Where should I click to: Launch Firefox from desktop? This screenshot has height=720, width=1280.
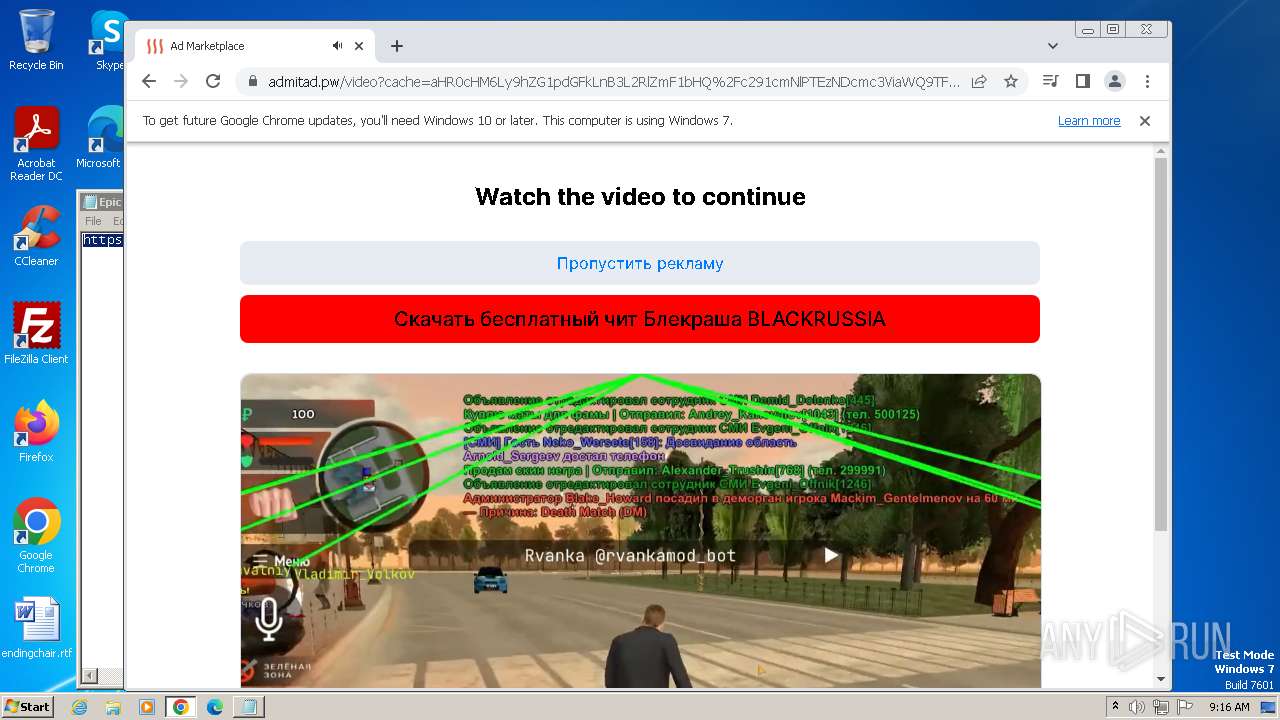(x=36, y=432)
